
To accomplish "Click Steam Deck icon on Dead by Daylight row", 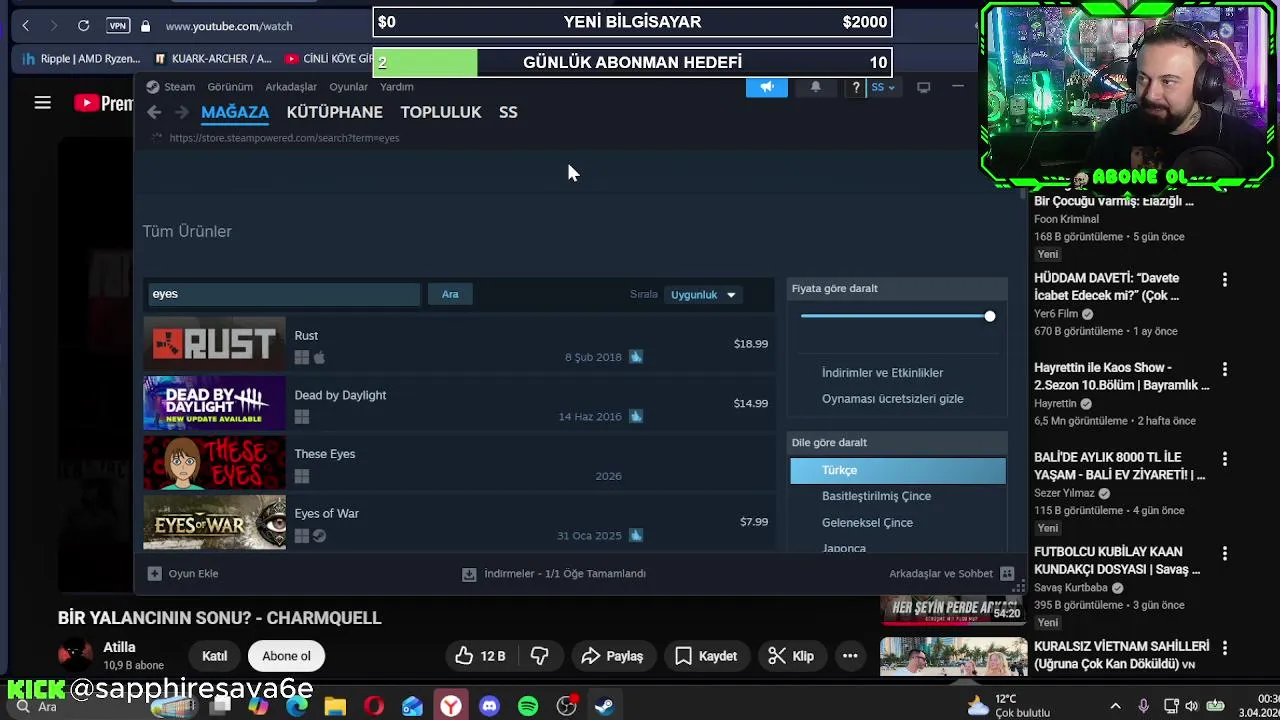I will 635,416.
